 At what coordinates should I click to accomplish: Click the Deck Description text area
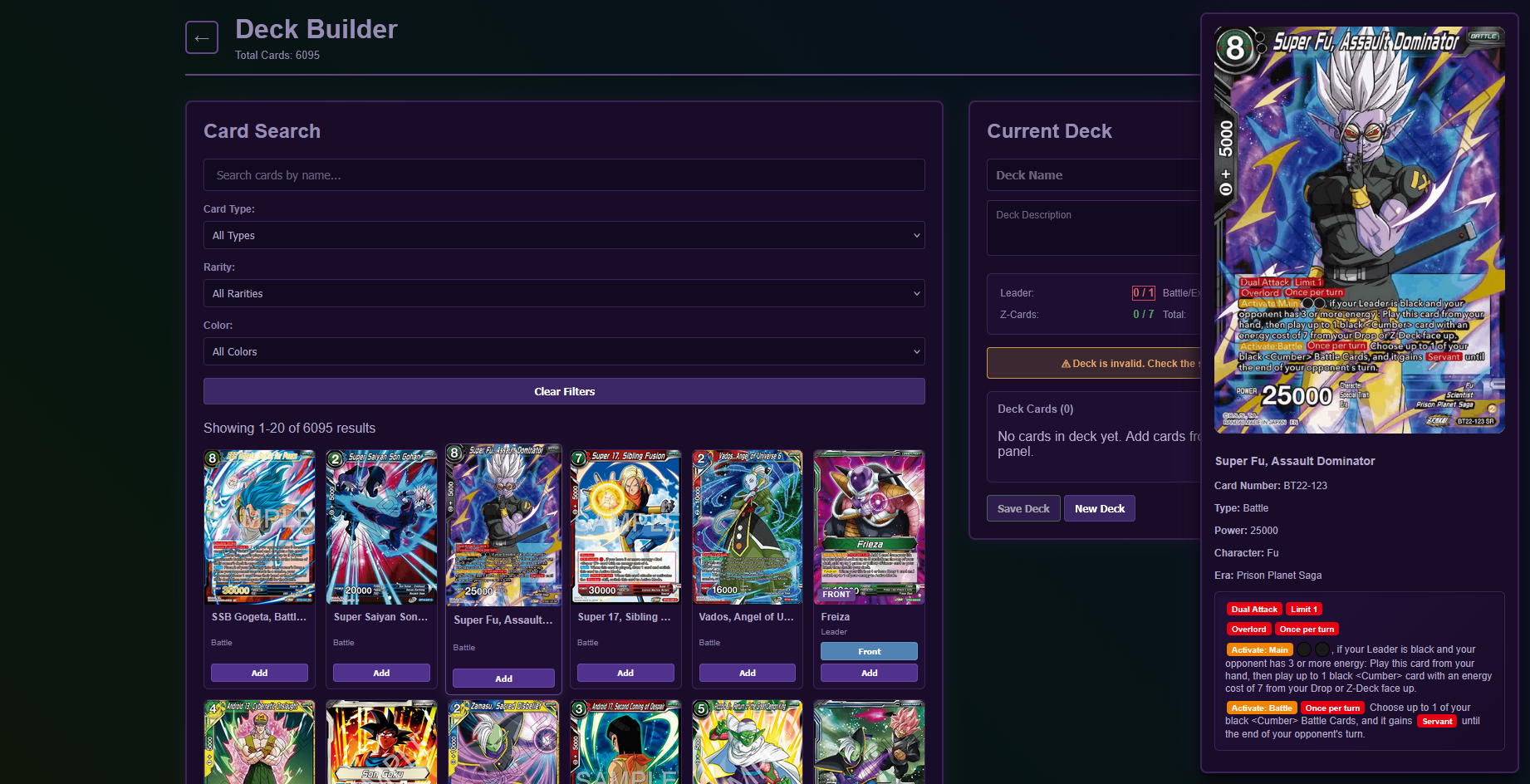click(x=1092, y=228)
